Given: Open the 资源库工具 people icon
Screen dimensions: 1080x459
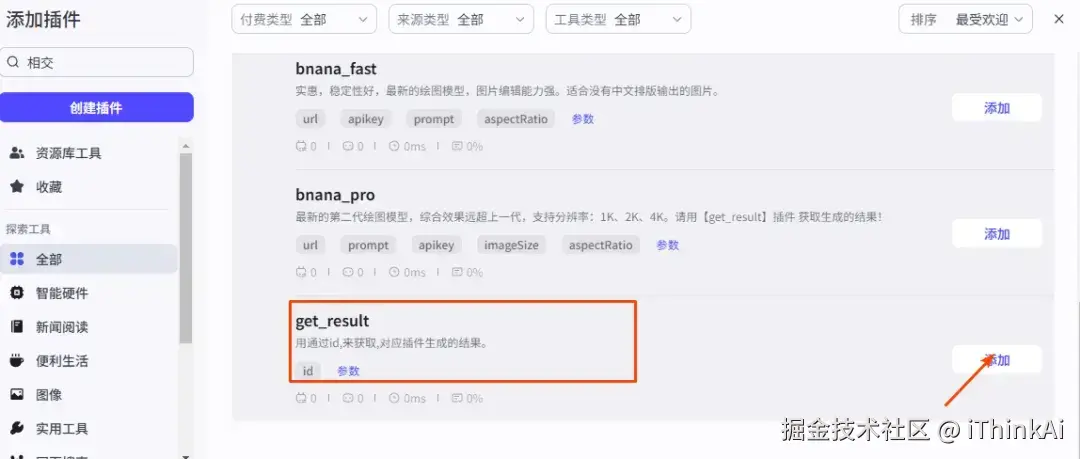Looking at the screenshot, I should (x=17, y=153).
